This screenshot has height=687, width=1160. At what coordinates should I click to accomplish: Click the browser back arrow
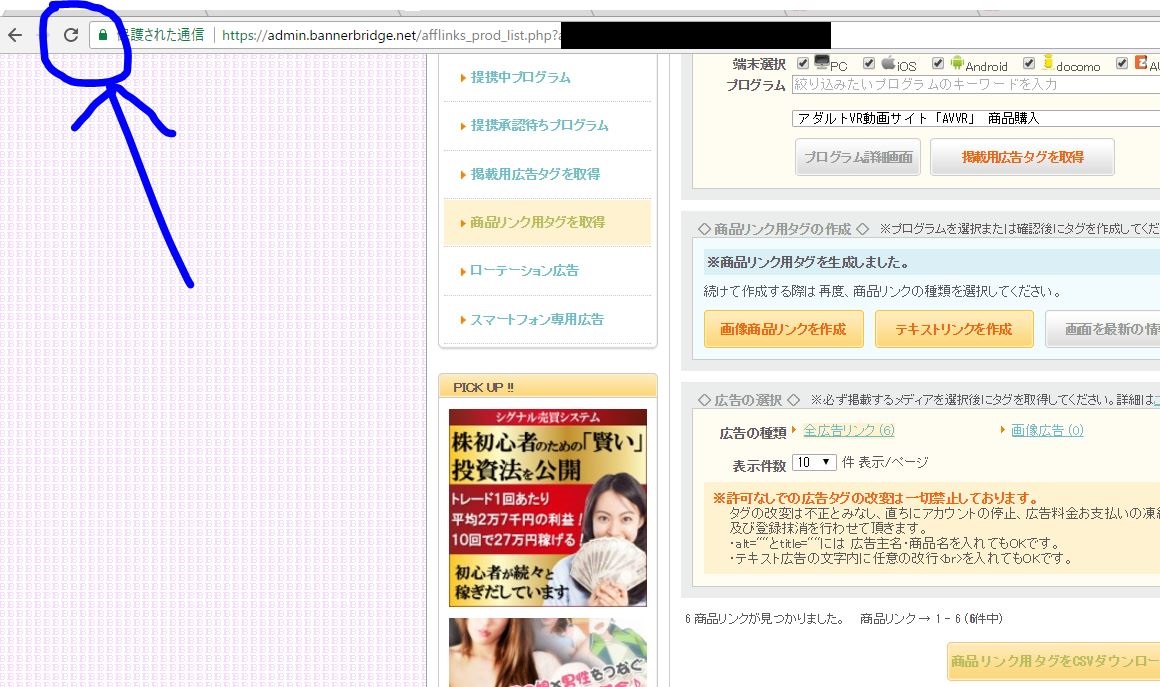click(14, 35)
